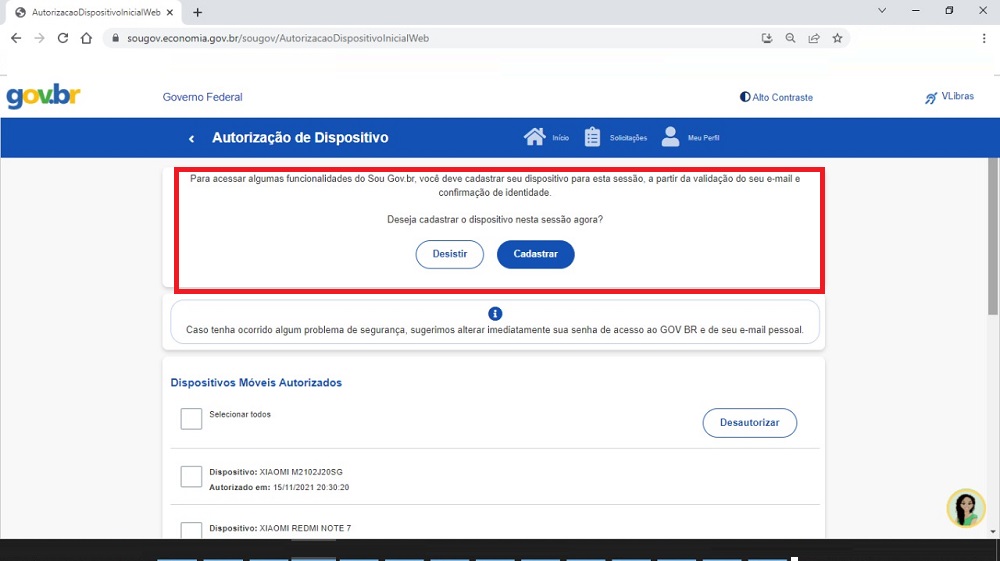Reload the page in the browser
The image size is (1000, 561).
coord(63,38)
